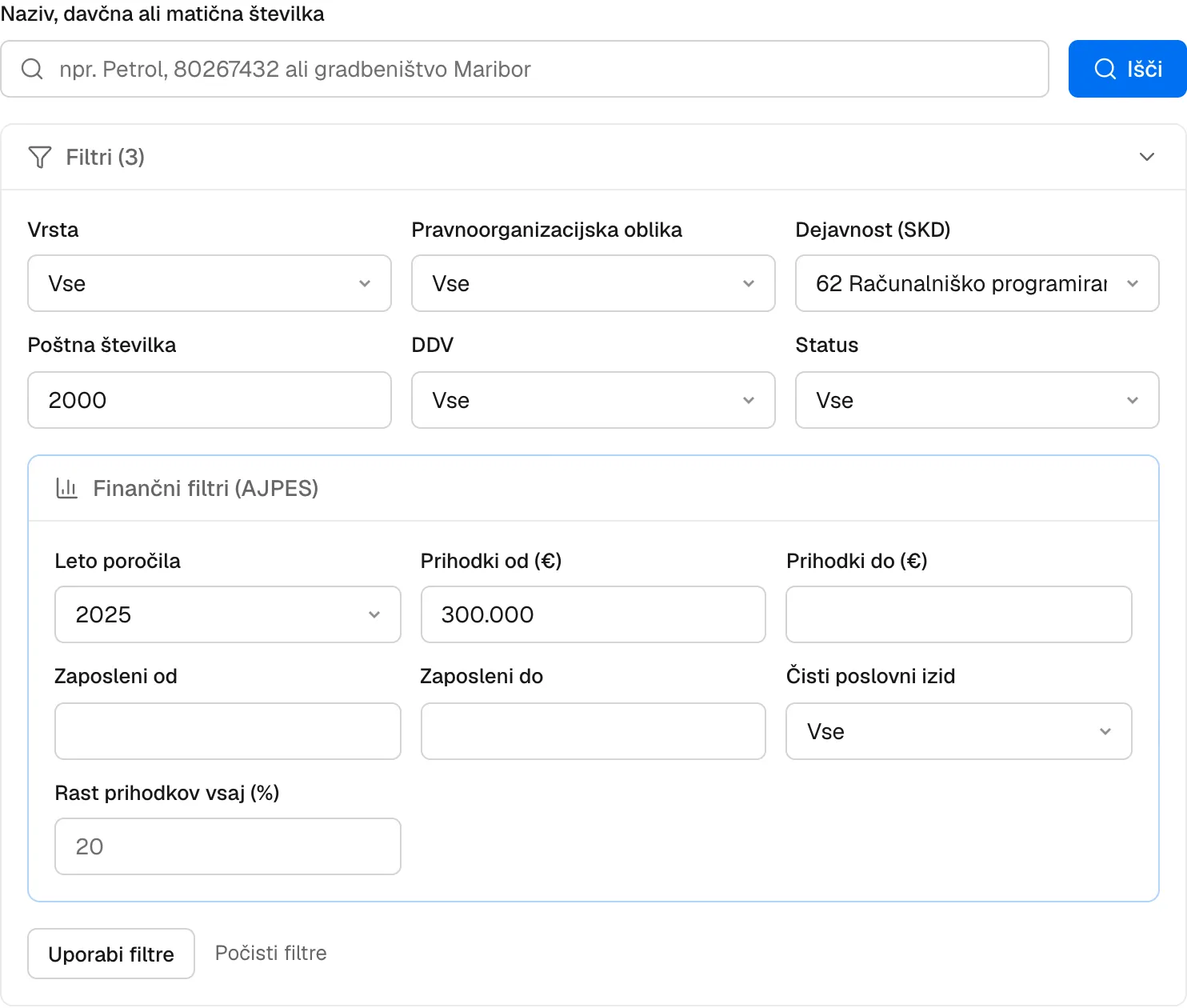Viewport: 1187px width, 1008px height.
Task: Clear filters via Počisti filtre
Action: pyautogui.click(x=271, y=953)
